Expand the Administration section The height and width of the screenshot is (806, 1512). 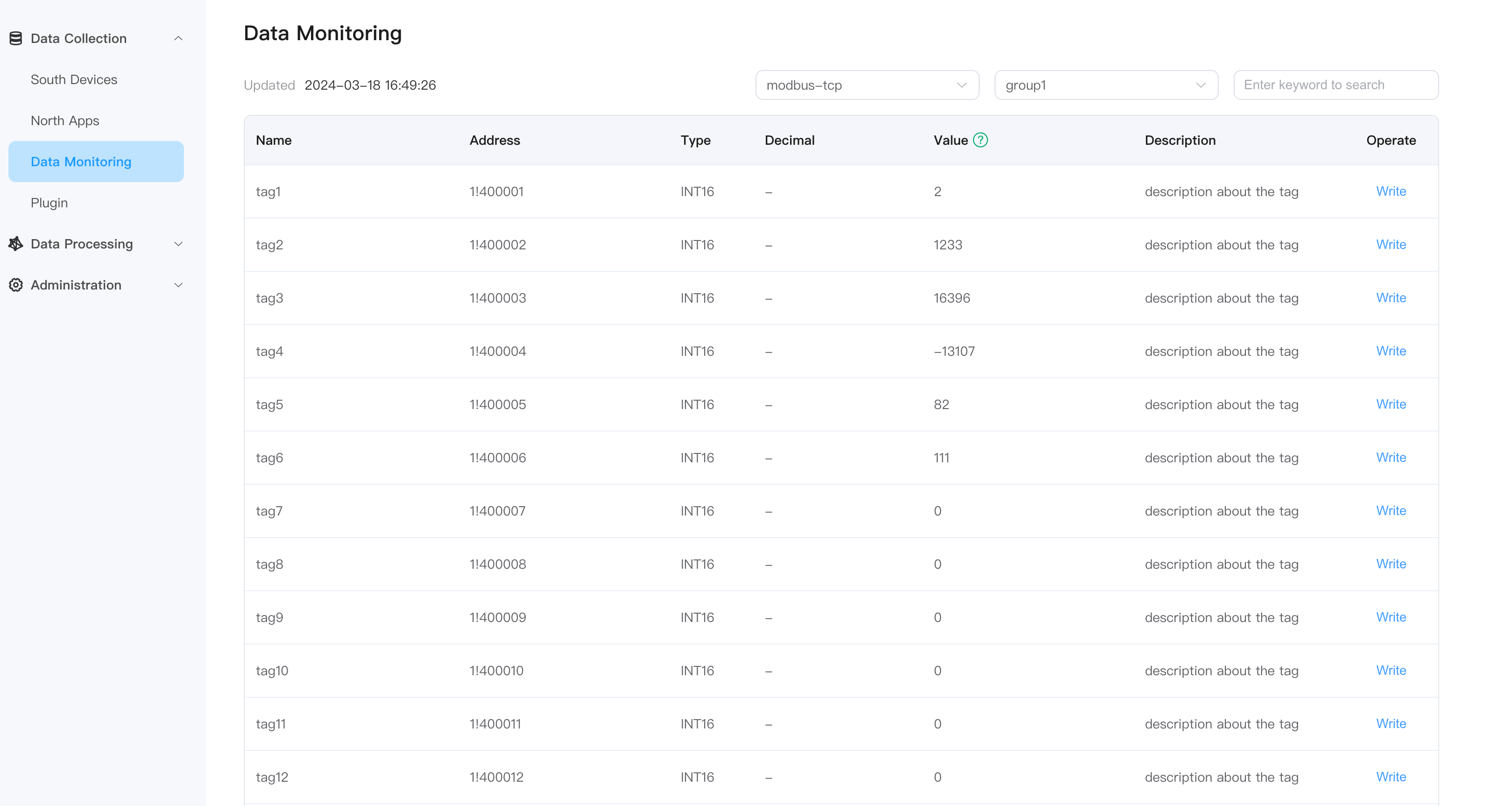pyautogui.click(x=178, y=285)
